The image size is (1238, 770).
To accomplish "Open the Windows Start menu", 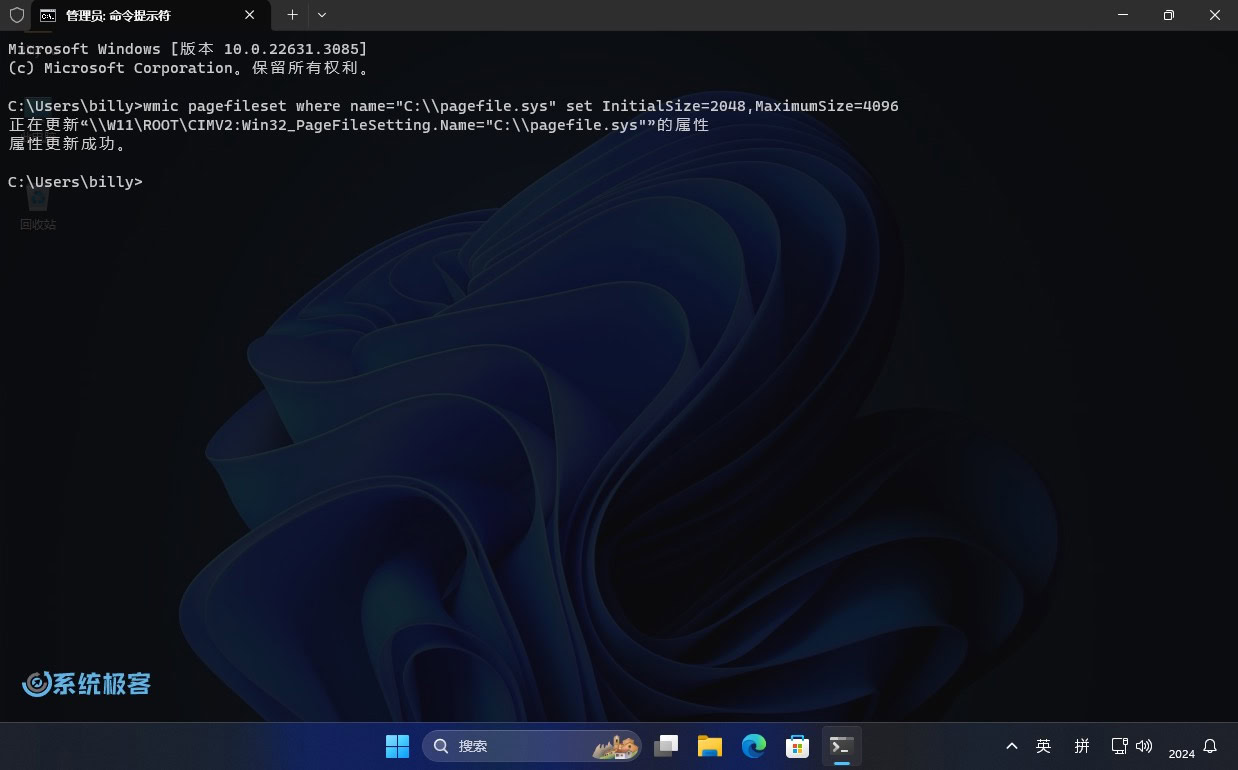I will point(397,746).
